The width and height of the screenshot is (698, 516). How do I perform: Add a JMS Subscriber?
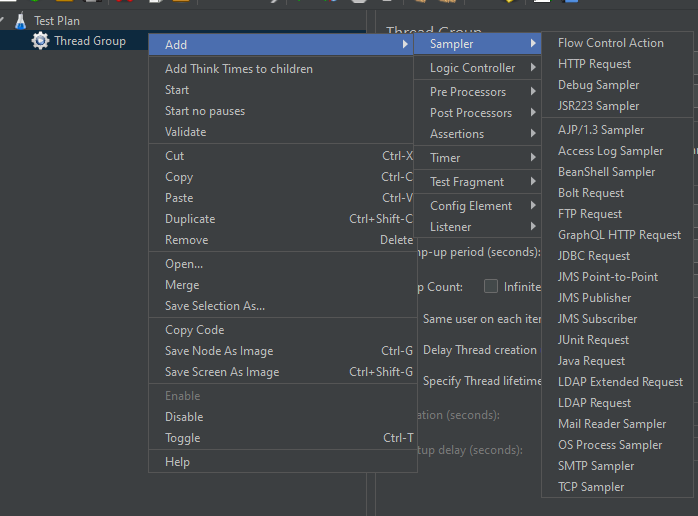[x=617, y=319]
